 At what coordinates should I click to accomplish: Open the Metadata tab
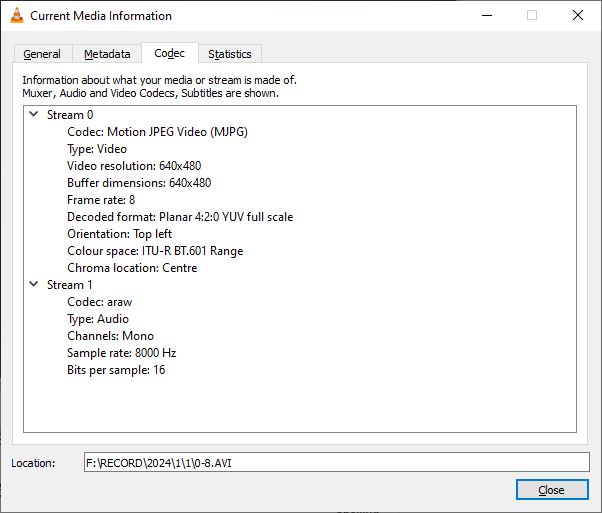[x=107, y=54]
